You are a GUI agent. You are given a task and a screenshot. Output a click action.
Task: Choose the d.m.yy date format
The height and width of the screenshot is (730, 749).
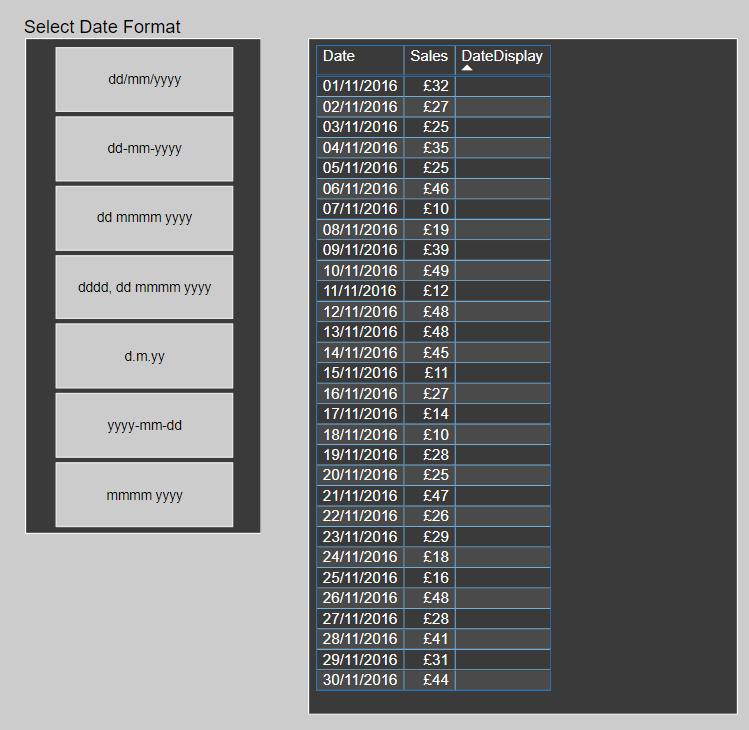pos(144,356)
